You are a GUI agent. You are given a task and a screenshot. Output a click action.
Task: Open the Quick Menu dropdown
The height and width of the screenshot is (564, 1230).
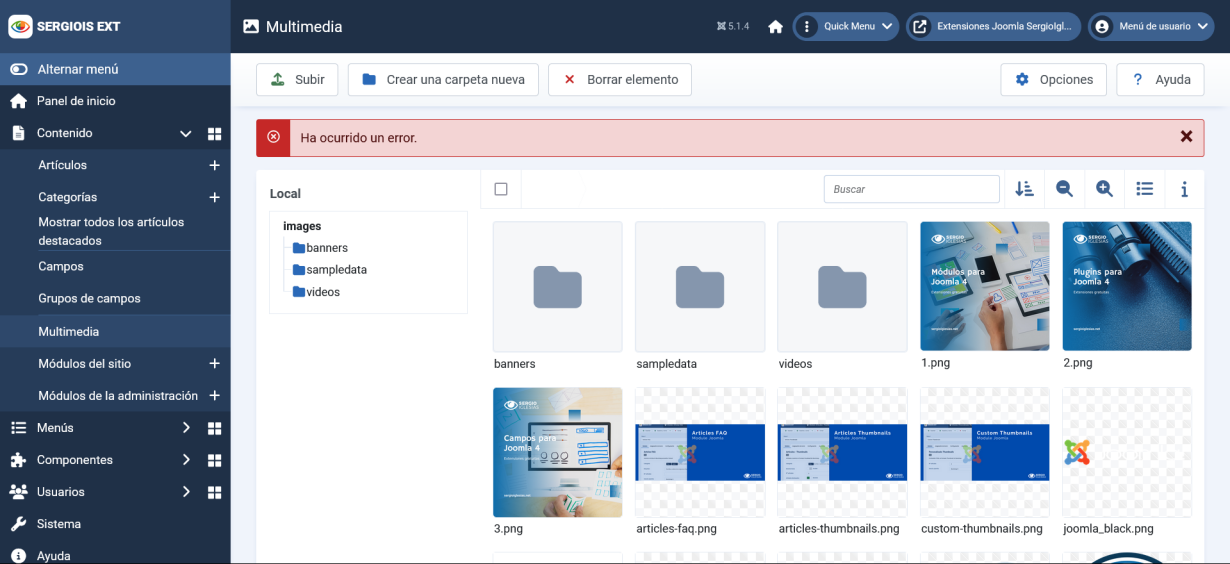click(846, 27)
